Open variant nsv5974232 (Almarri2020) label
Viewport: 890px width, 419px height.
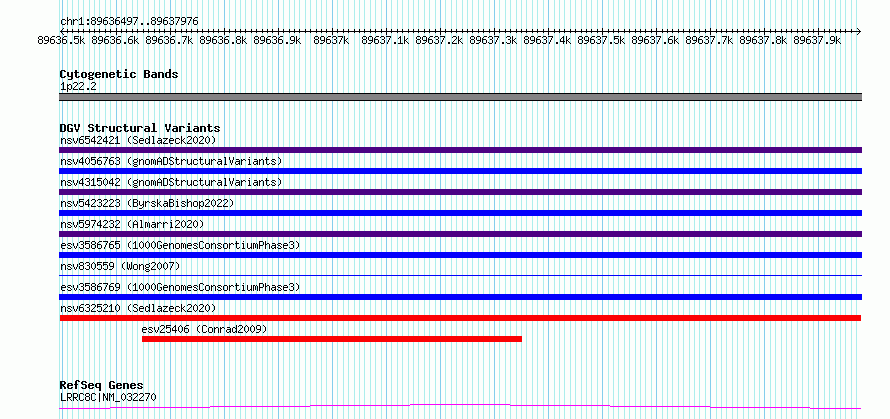(x=132, y=224)
